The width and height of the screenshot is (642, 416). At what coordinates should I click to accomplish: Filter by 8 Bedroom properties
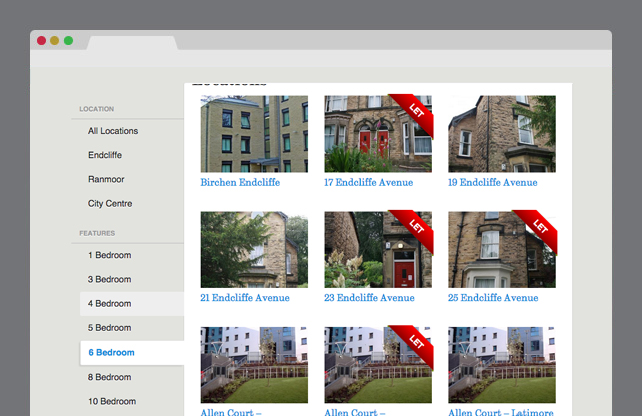click(x=110, y=377)
